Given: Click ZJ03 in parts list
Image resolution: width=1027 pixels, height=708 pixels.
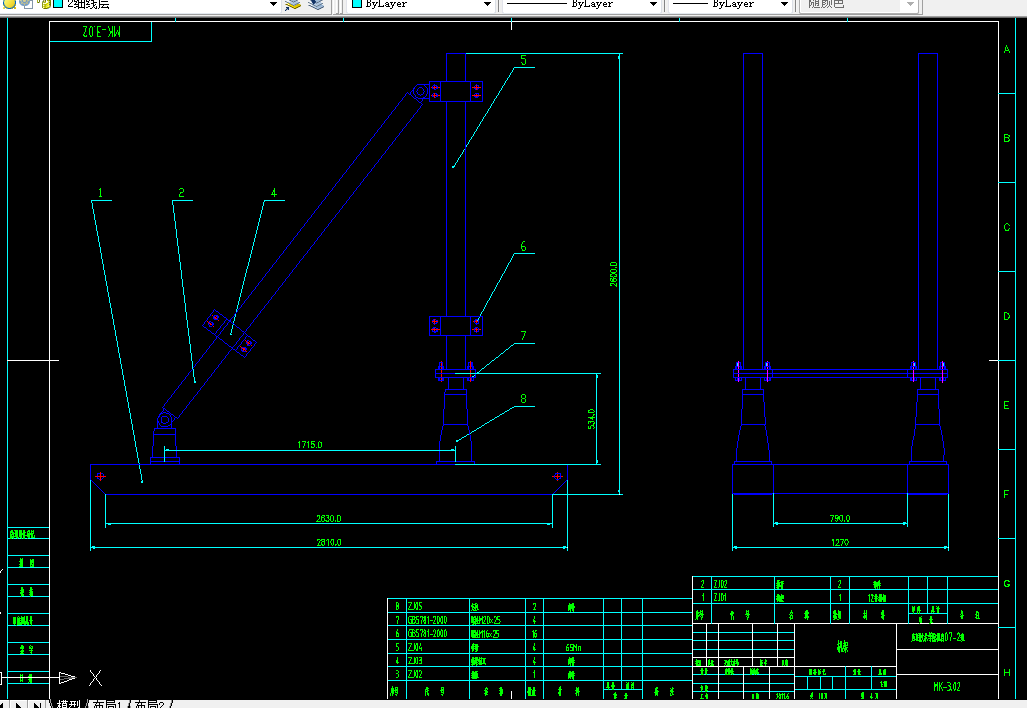Looking at the screenshot, I should pos(415,661).
